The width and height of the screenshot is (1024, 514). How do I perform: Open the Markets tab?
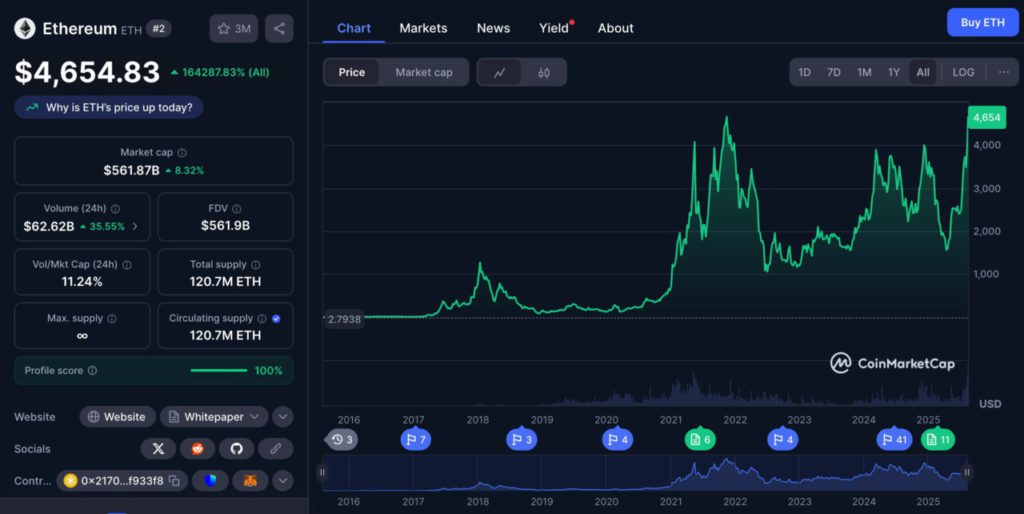[x=423, y=28]
